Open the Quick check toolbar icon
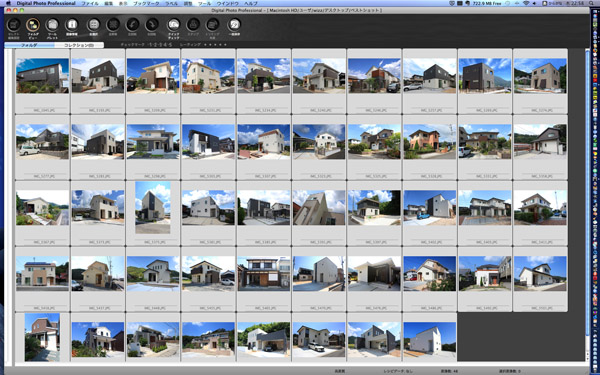Viewport: 600px width, 375px height. click(x=174, y=25)
